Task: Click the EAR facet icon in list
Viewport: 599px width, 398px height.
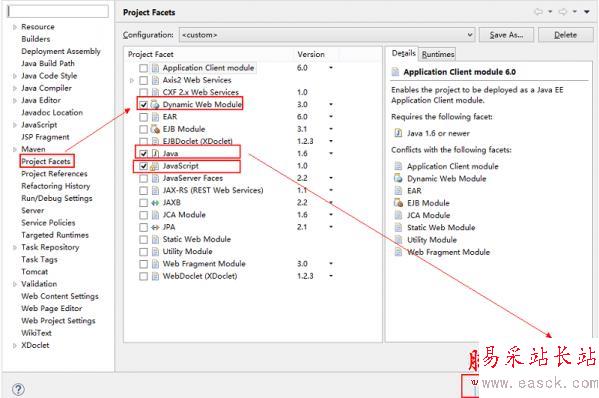Action: coord(155,117)
